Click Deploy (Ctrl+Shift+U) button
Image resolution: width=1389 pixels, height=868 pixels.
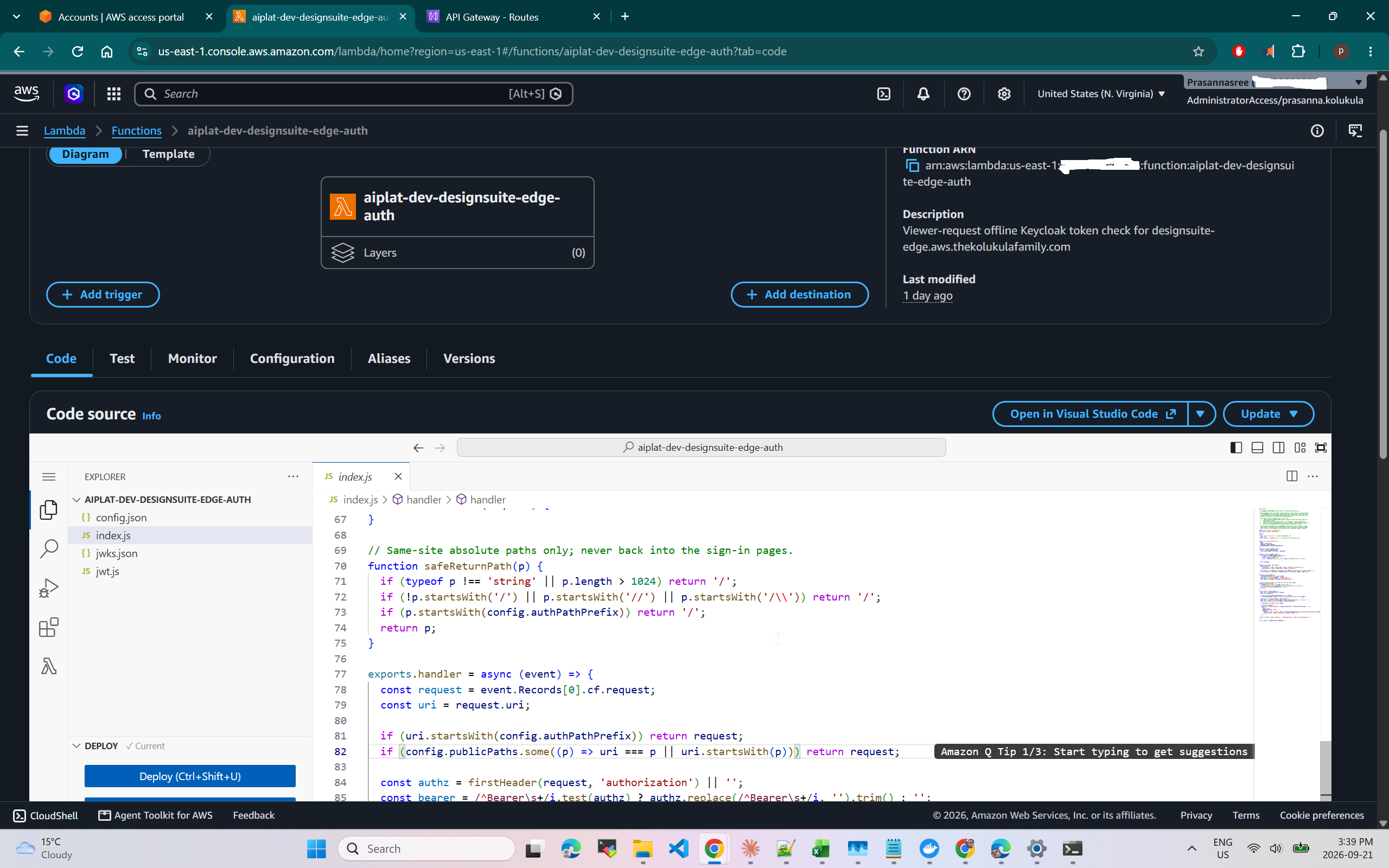click(x=190, y=776)
